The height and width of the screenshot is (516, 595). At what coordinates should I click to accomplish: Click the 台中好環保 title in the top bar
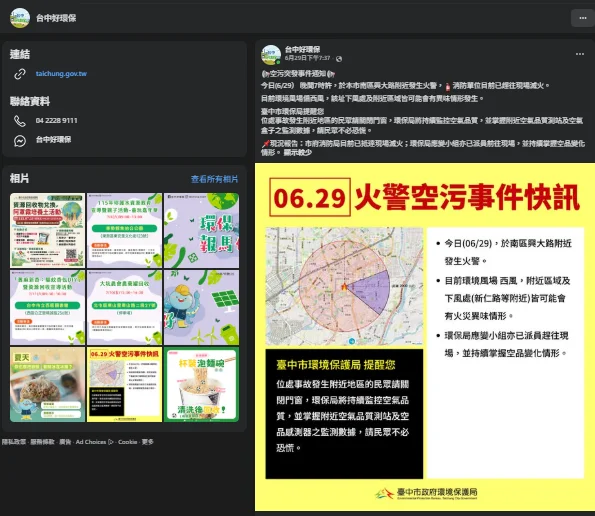click(x=56, y=18)
